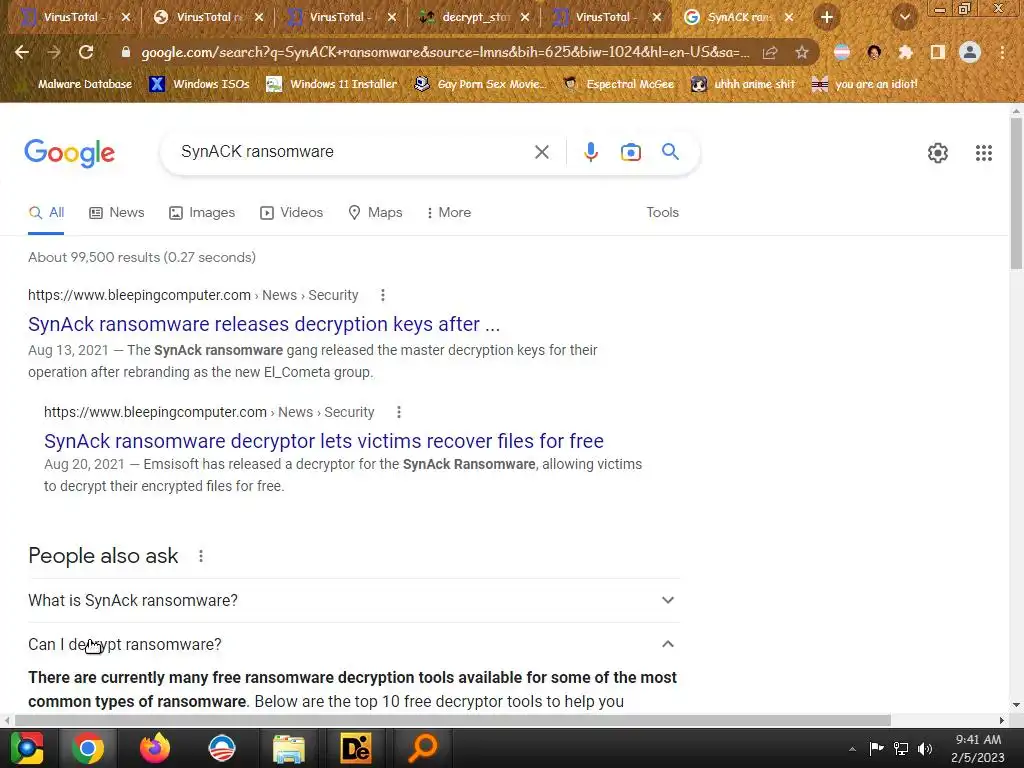Open the search Tools button
The width and height of the screenshot is (1024, 768).
pyautogui.click(x=662, y=213)
